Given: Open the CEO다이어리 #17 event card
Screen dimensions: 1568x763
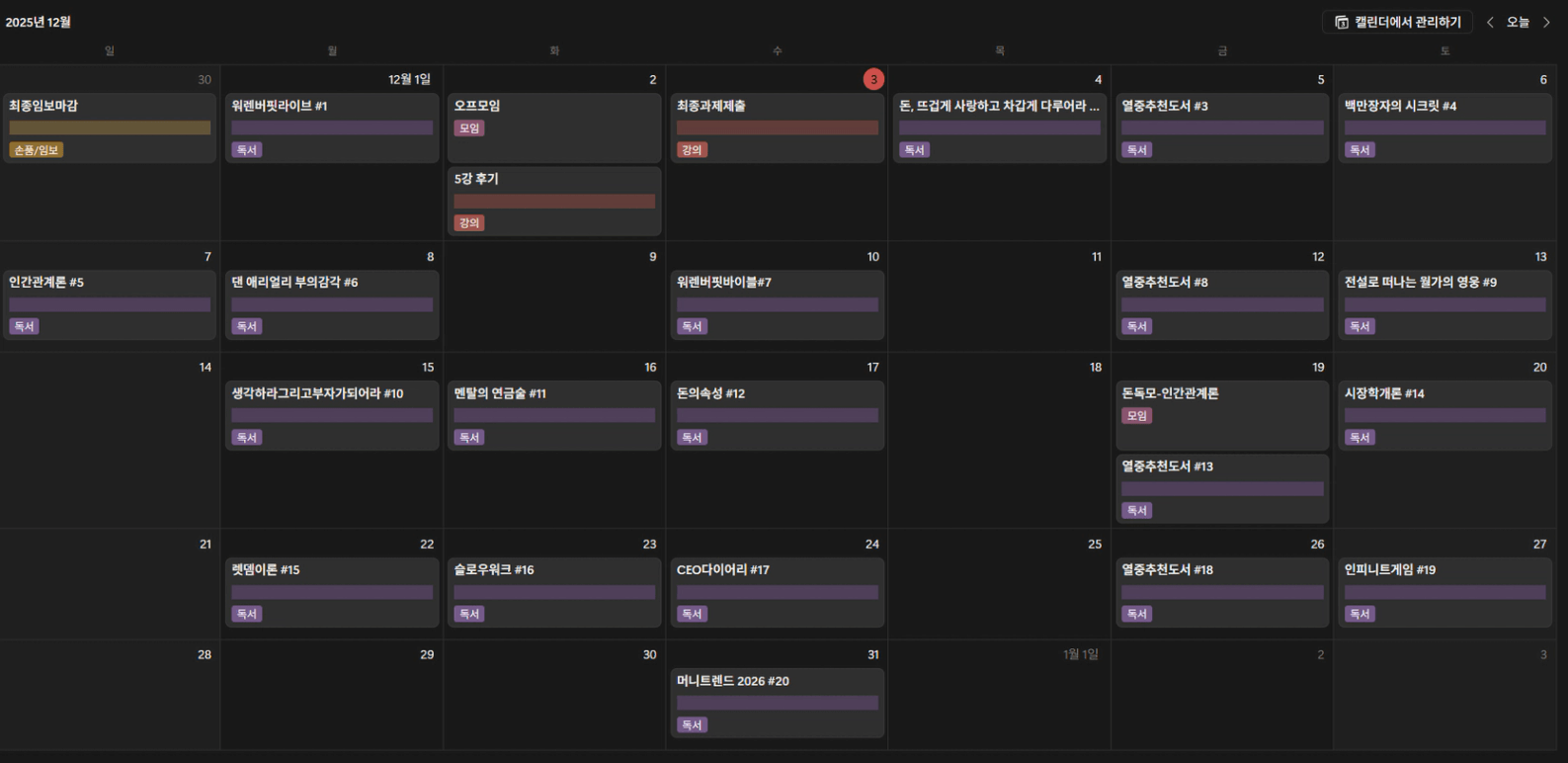Looking at the screenshot, I should point(723,570).
